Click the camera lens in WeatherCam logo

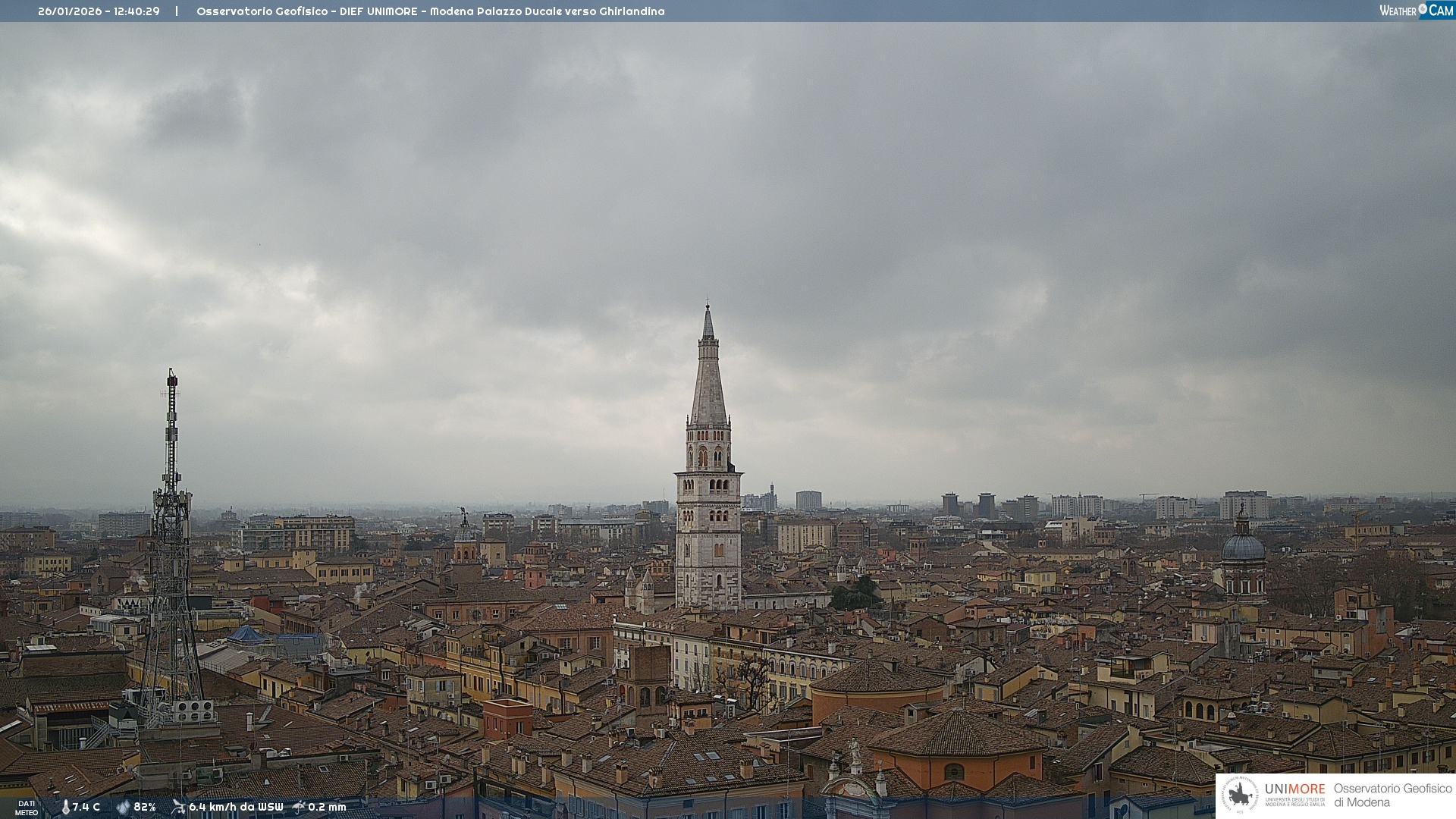pyautogui.click(x=1423, y=9)
